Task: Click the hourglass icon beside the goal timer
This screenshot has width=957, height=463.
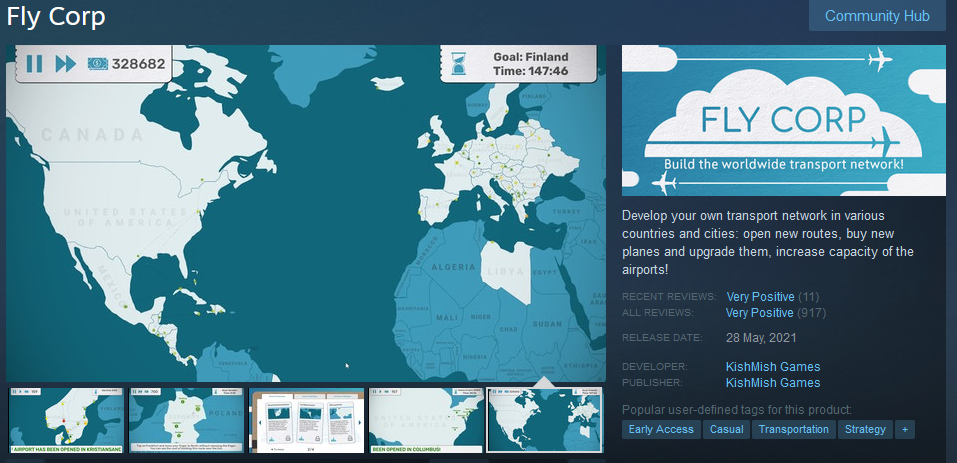Action: coord(458,63)
